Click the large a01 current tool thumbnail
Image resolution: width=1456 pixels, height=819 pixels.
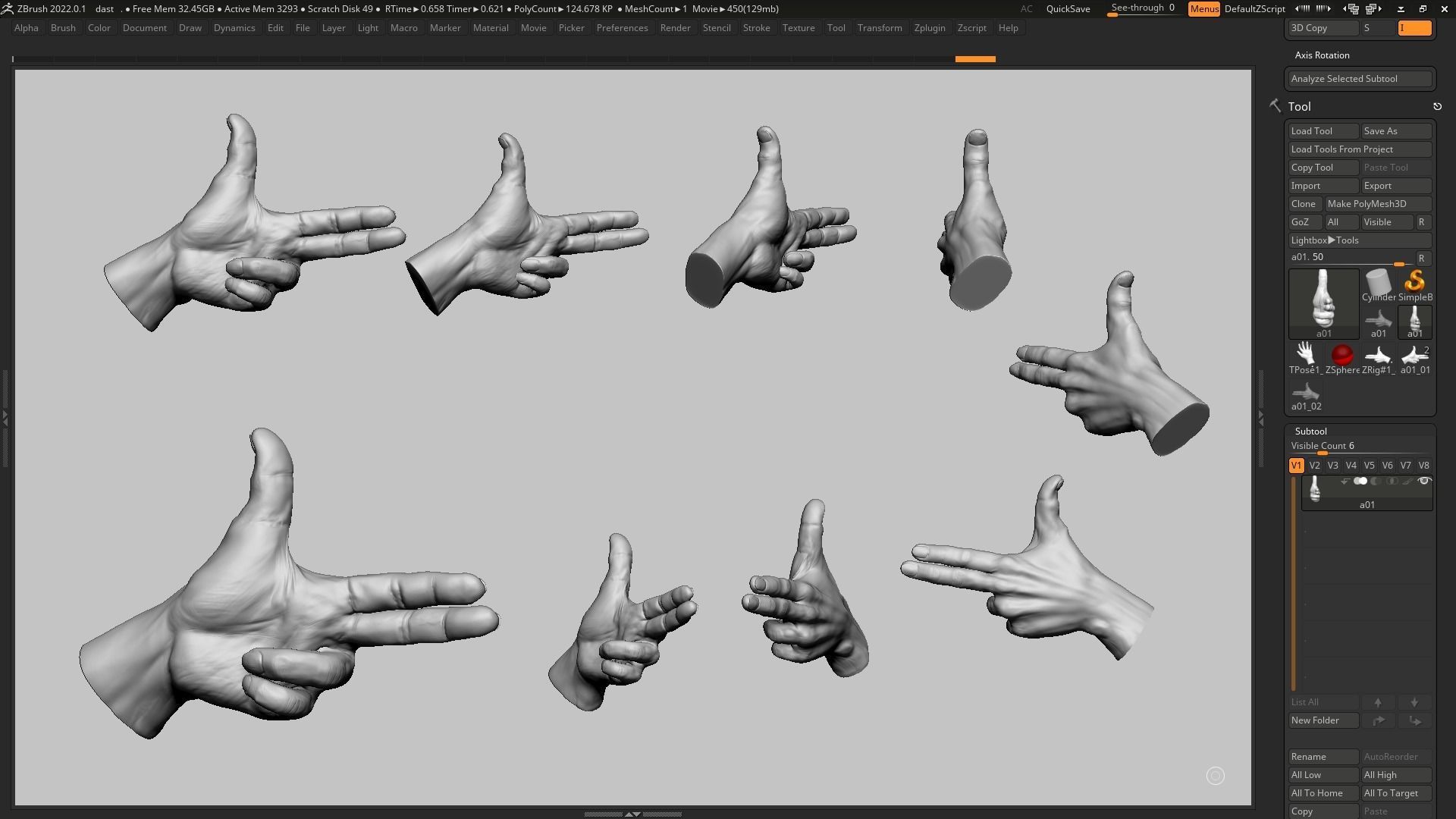1323,303
